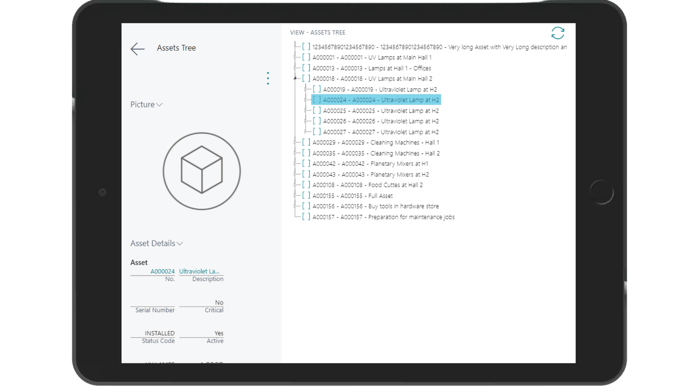Image resolution: width=698 pixels, height=392 pixels.
Task: Select A000013 - Lamps at Hall 1 - Offices
Action: click(x=372, y=68)
